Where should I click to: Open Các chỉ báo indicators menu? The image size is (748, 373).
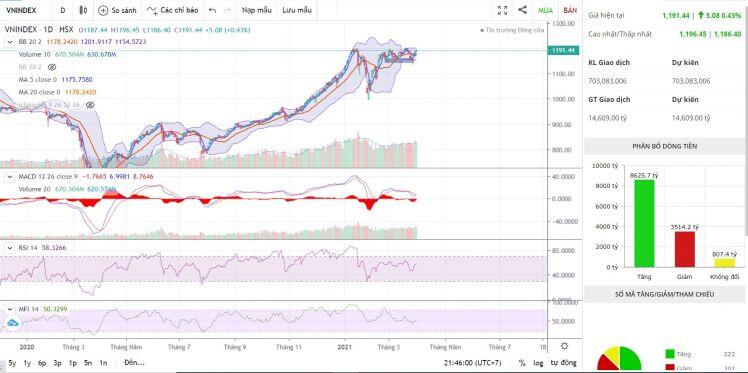(172, 10)
